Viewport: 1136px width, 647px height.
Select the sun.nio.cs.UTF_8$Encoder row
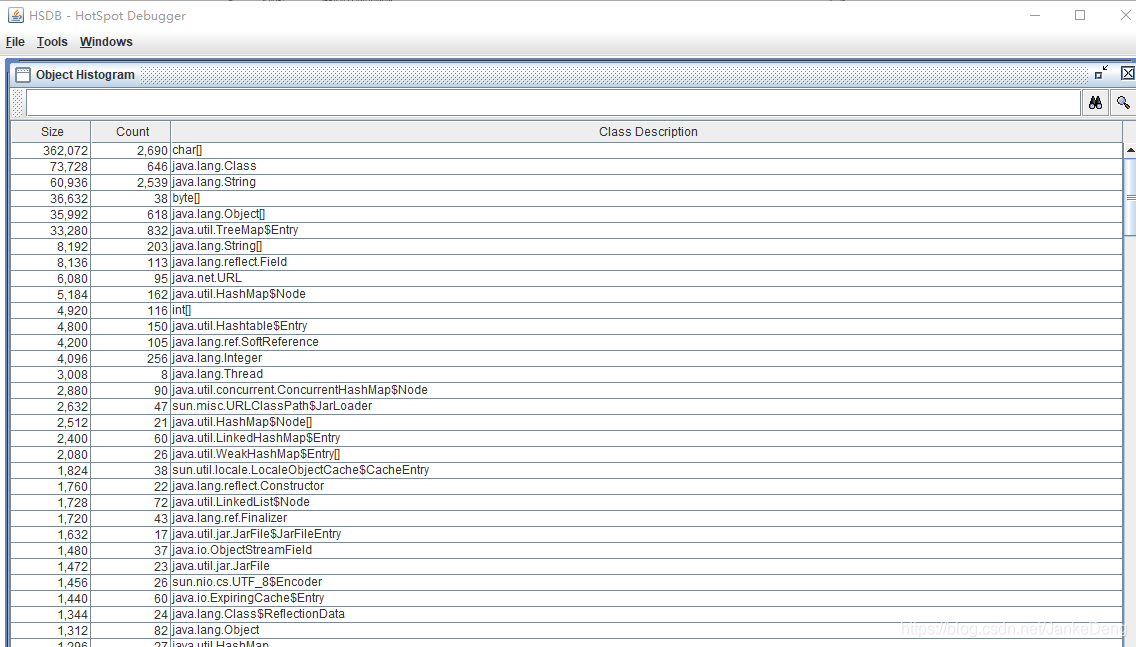(567, 581)
